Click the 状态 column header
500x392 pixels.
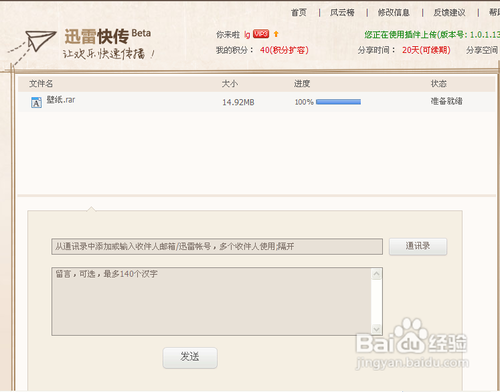pos(439,83)
